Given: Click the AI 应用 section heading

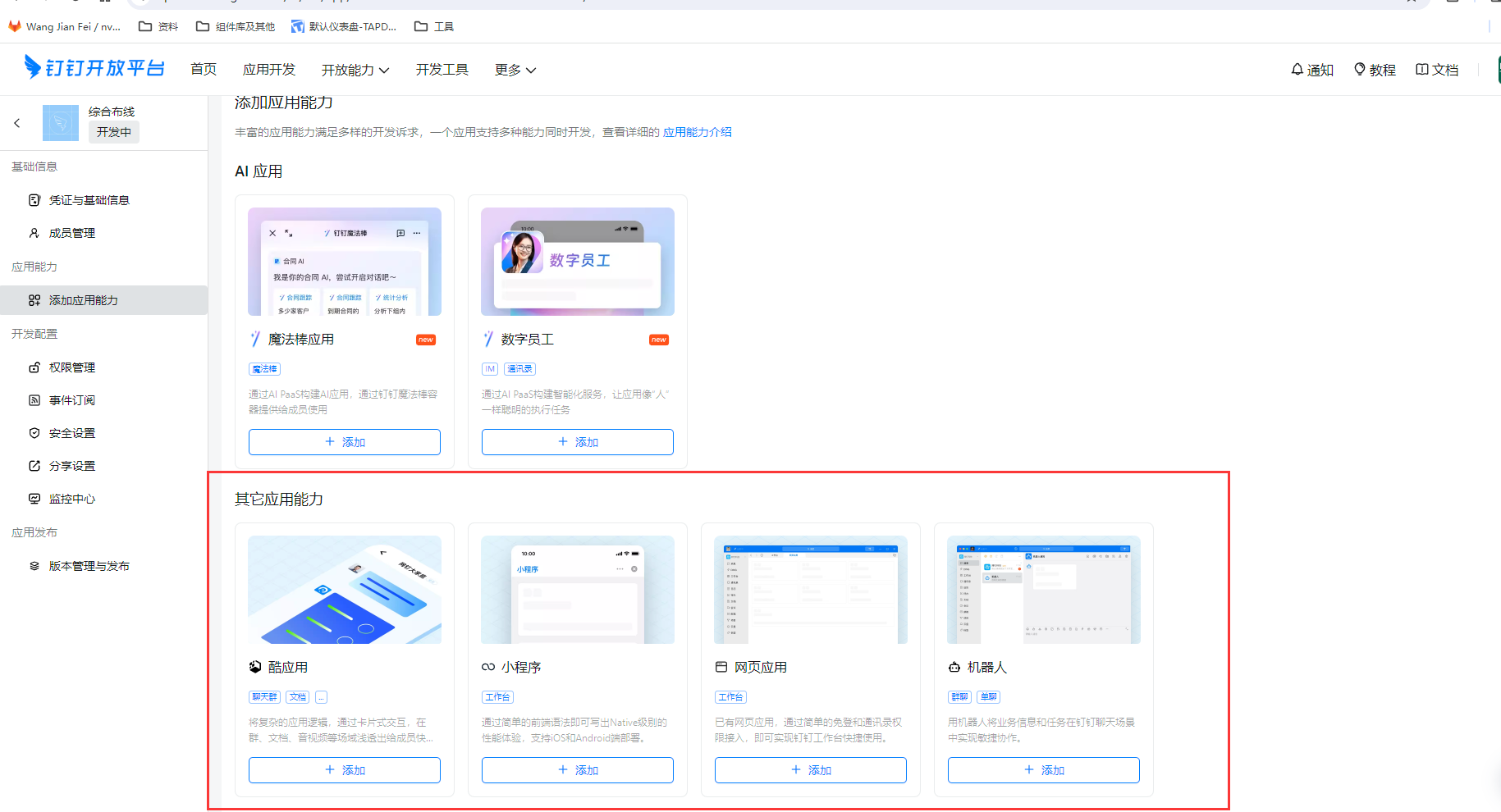Looking at the screenshot, I should 259,171.
